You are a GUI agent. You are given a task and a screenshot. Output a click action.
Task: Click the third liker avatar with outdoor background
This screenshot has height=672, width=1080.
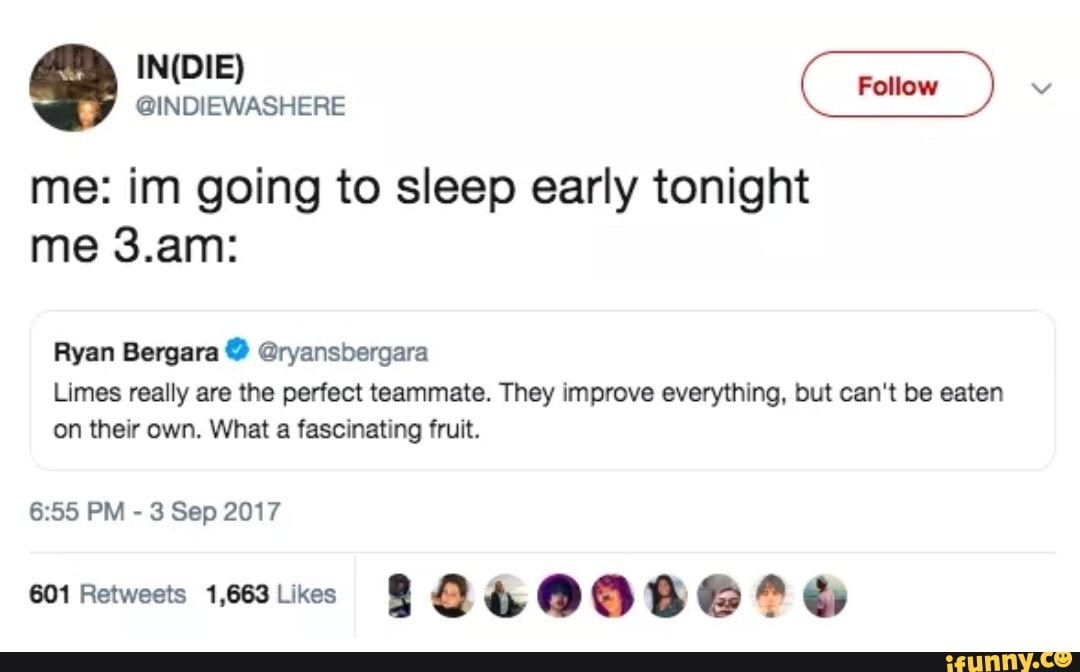coord(505,595)
